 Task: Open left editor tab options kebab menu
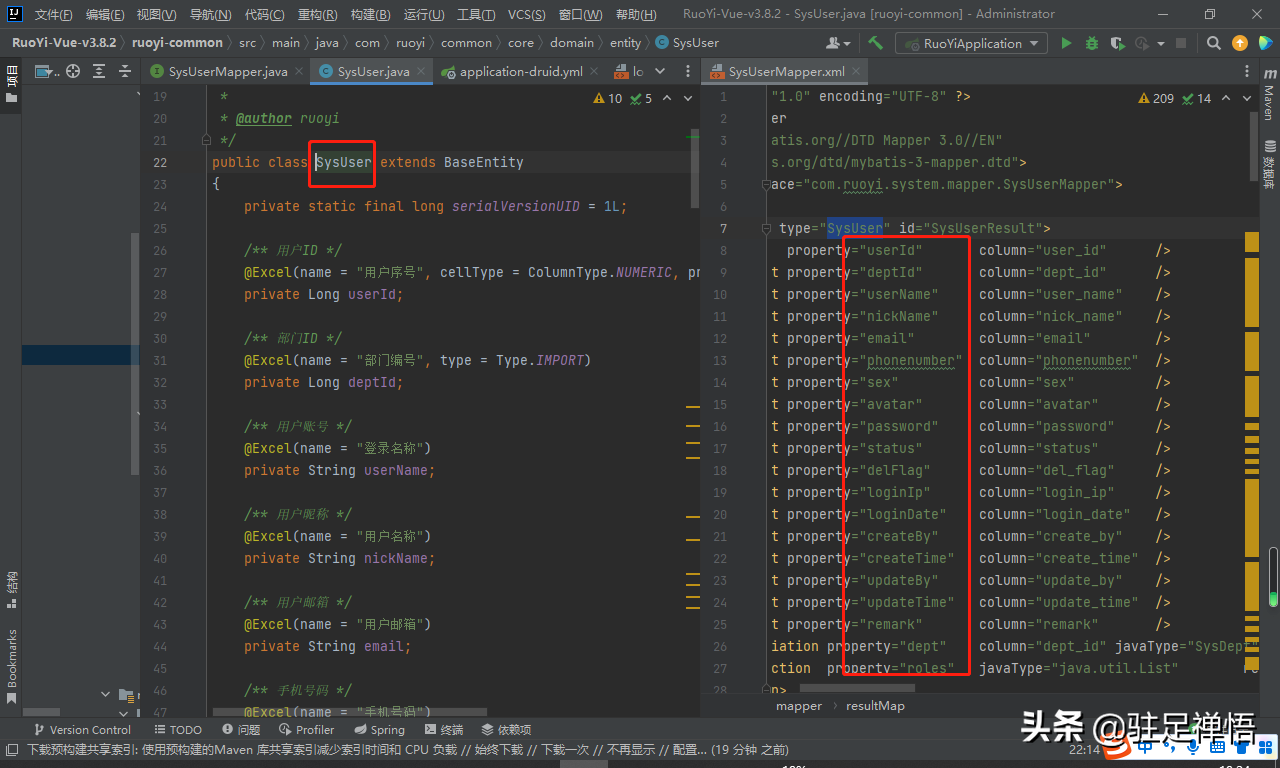[688, 71]
